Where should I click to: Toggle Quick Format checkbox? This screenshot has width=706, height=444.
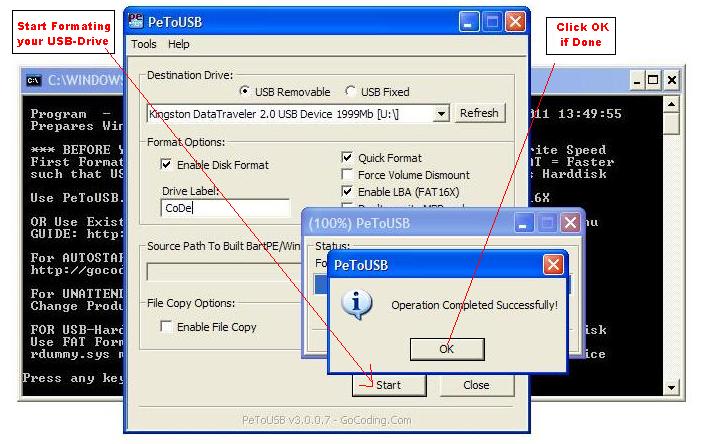point(347,158)
